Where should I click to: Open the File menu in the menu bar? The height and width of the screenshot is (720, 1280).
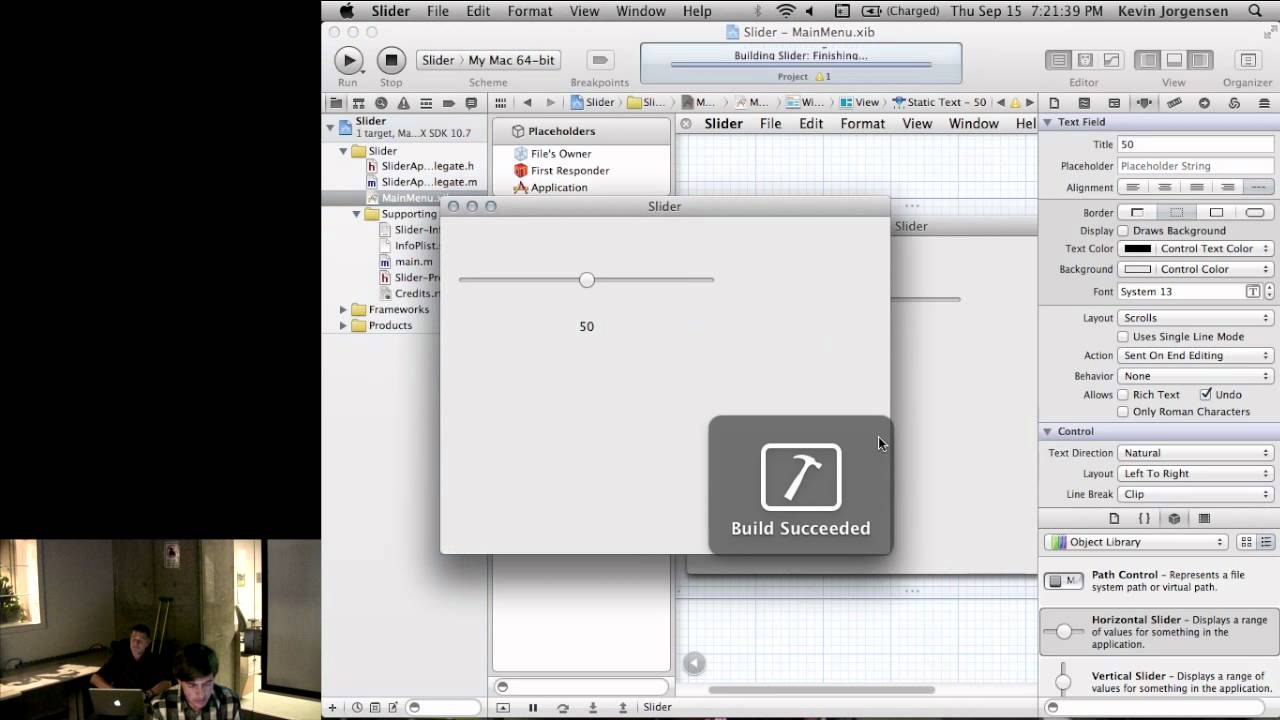pyautogui.click(x=438, y=11)
